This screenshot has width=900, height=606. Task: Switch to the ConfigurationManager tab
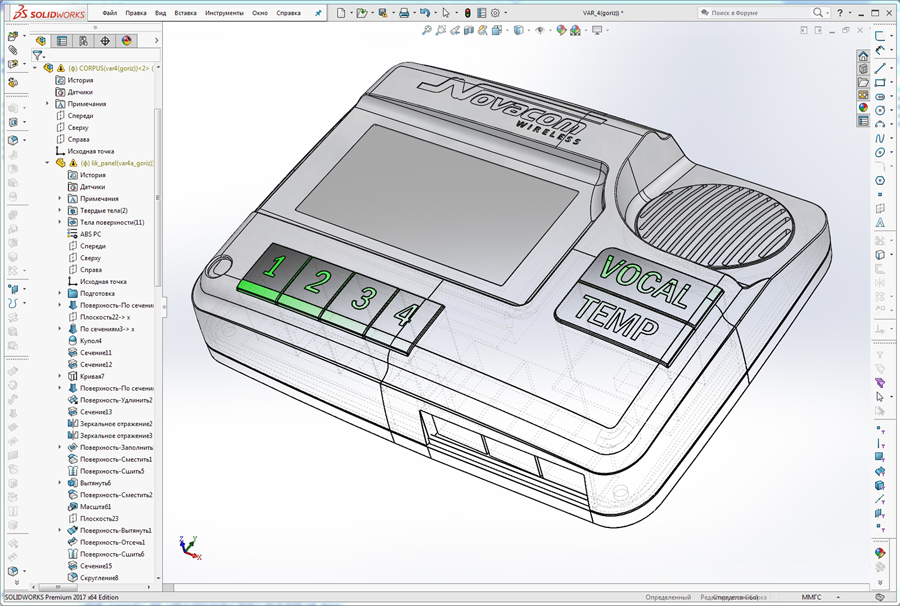click(83, 41)
